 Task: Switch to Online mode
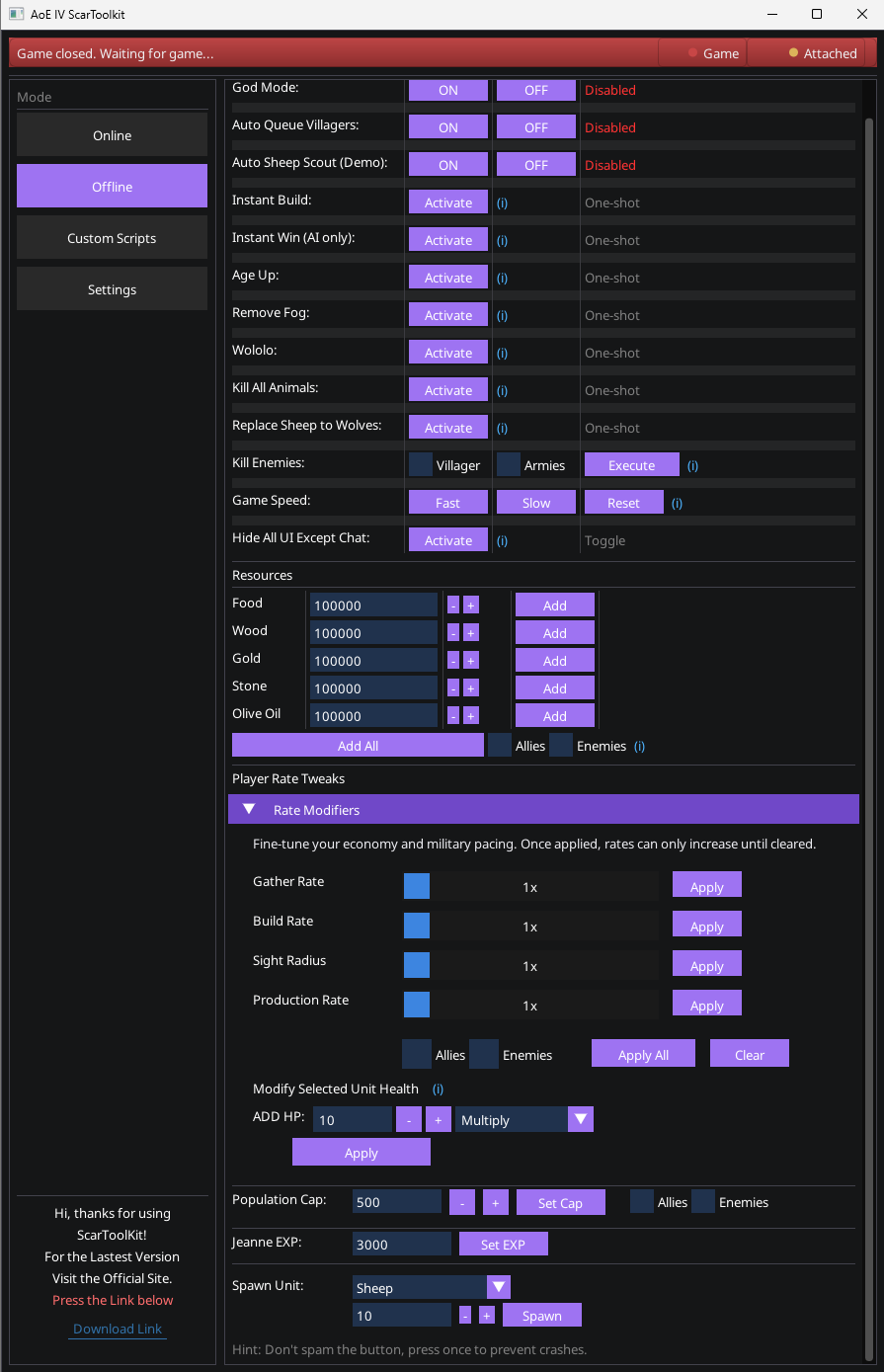(x=112, y=135)
